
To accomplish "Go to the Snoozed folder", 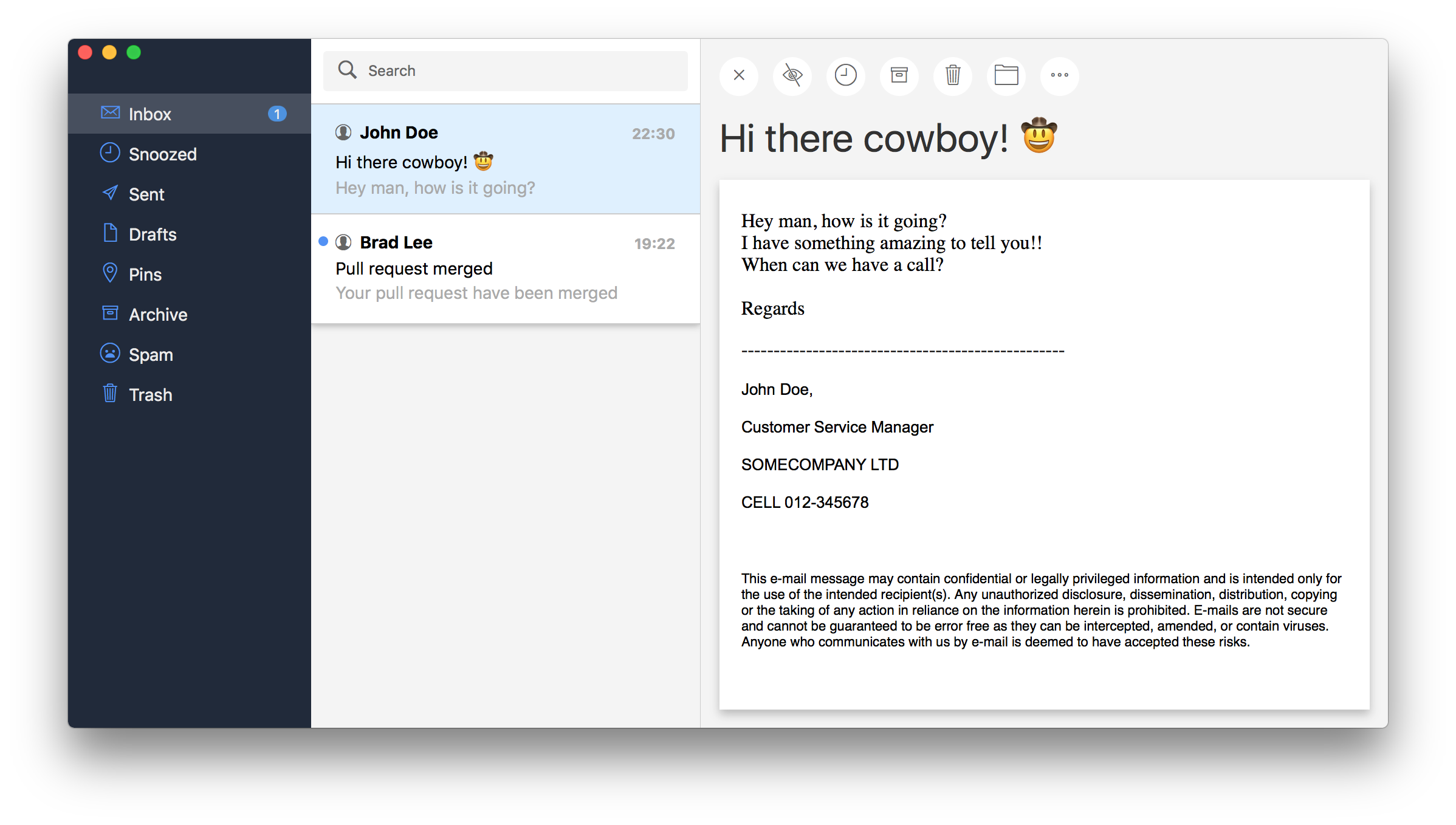I will (x=162, y=154).
